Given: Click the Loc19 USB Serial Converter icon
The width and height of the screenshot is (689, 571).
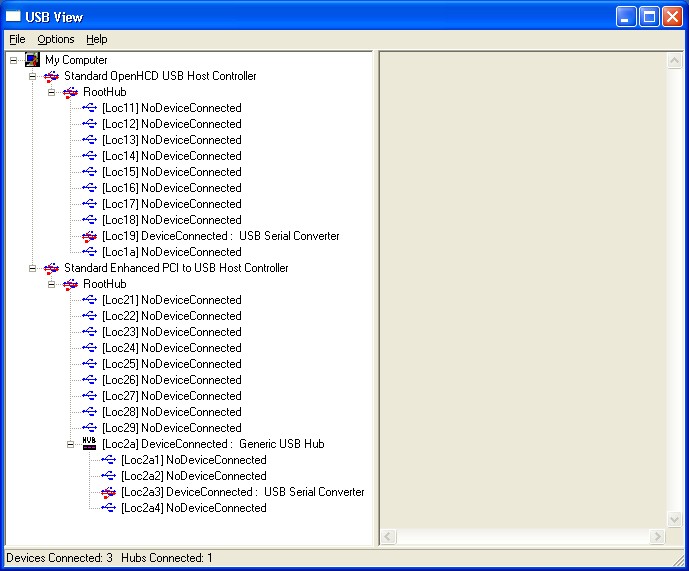Looking at the screenshot, I should pos(89,236).
